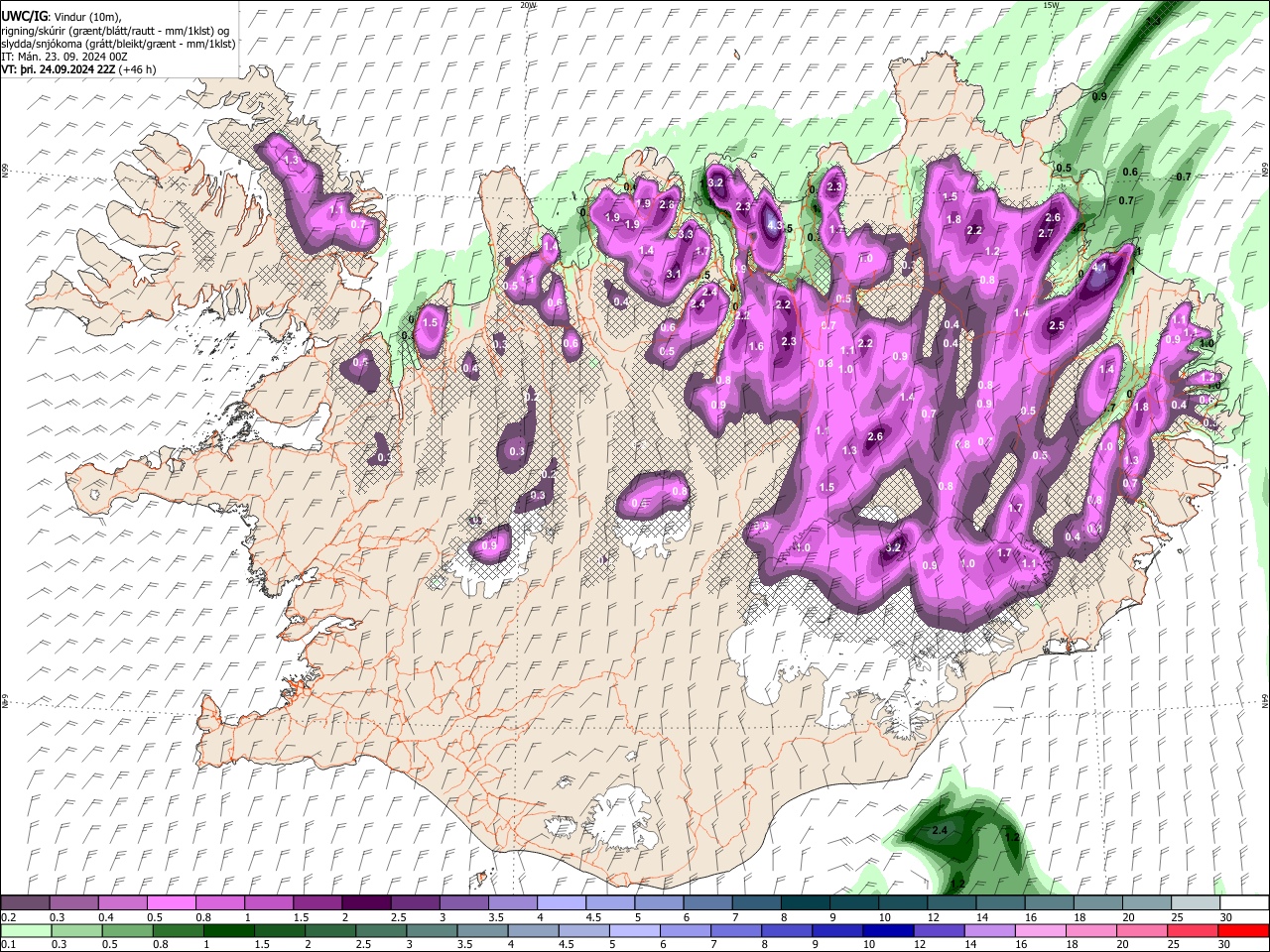Select the dark teal top-row swatch from 8 to 9
The width and height of the screenshot is (1270, 952).
coord(806,903)
